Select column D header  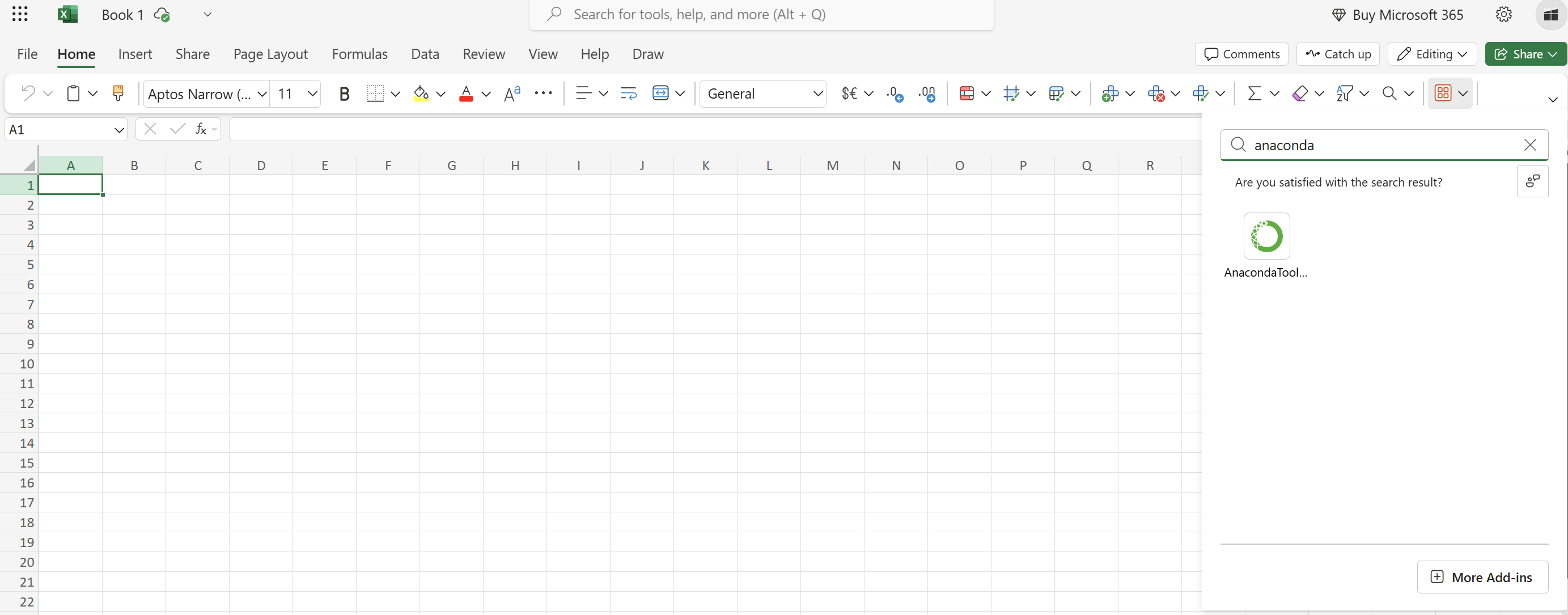click(261, 165)
